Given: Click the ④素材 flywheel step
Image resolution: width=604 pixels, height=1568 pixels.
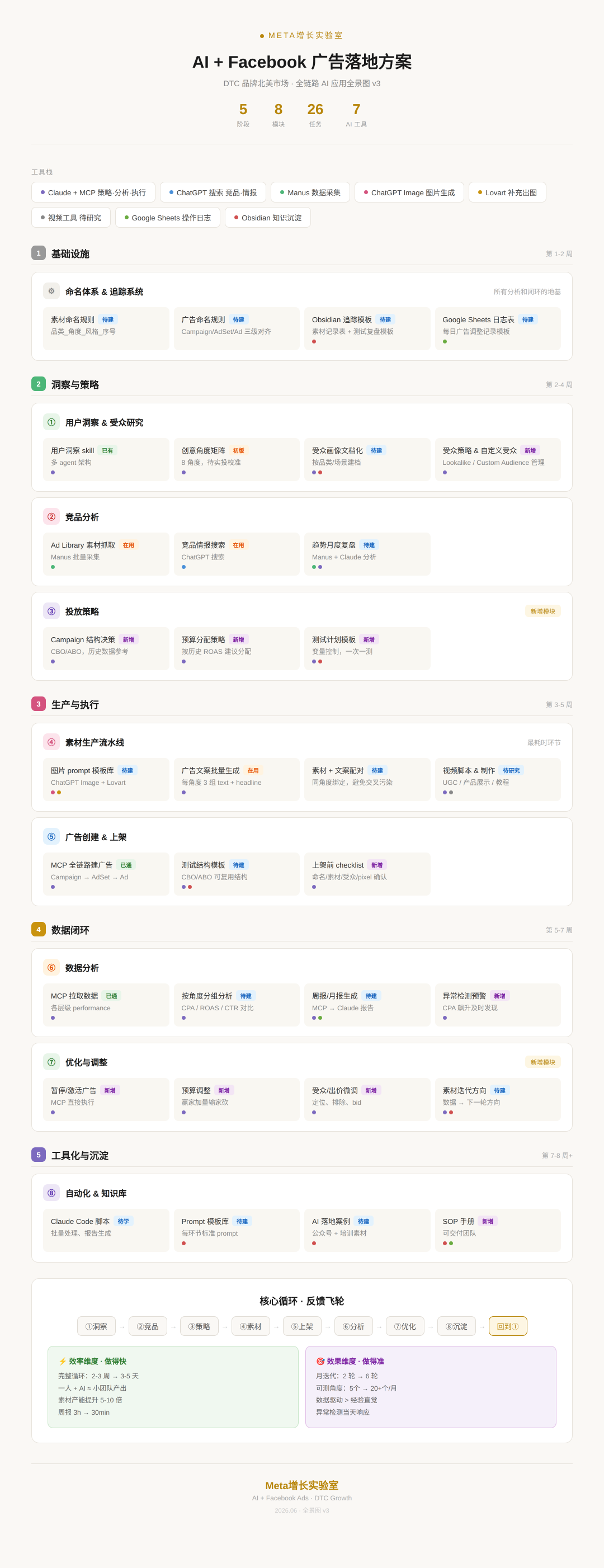Looking at the screenshot, I should point(251,1326).
